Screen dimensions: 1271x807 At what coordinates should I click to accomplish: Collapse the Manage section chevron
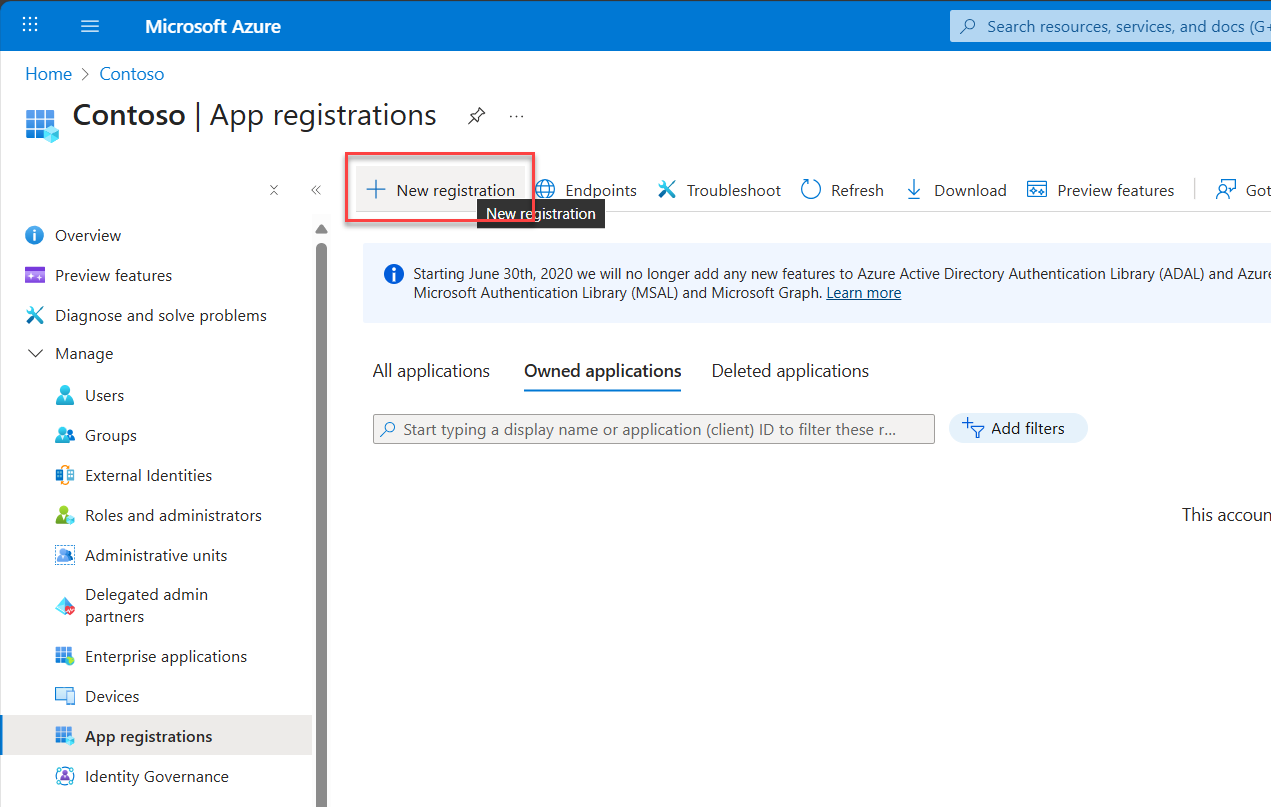[35, 354]
